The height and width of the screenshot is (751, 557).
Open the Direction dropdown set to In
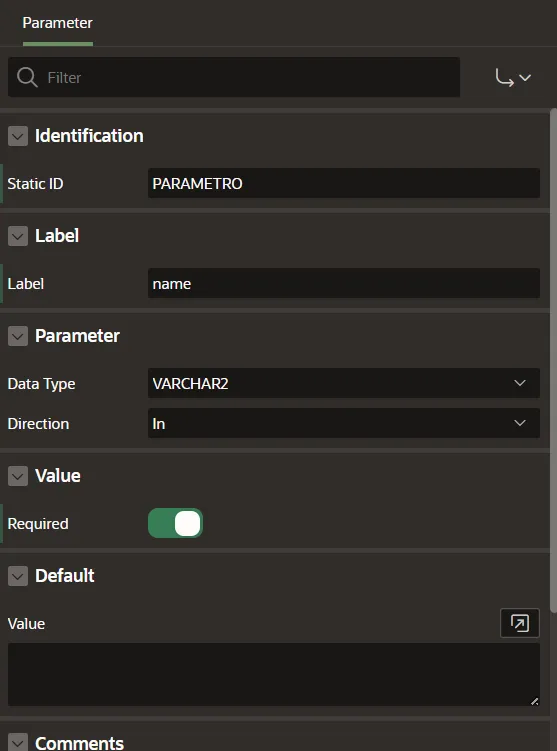pos(343,423)
